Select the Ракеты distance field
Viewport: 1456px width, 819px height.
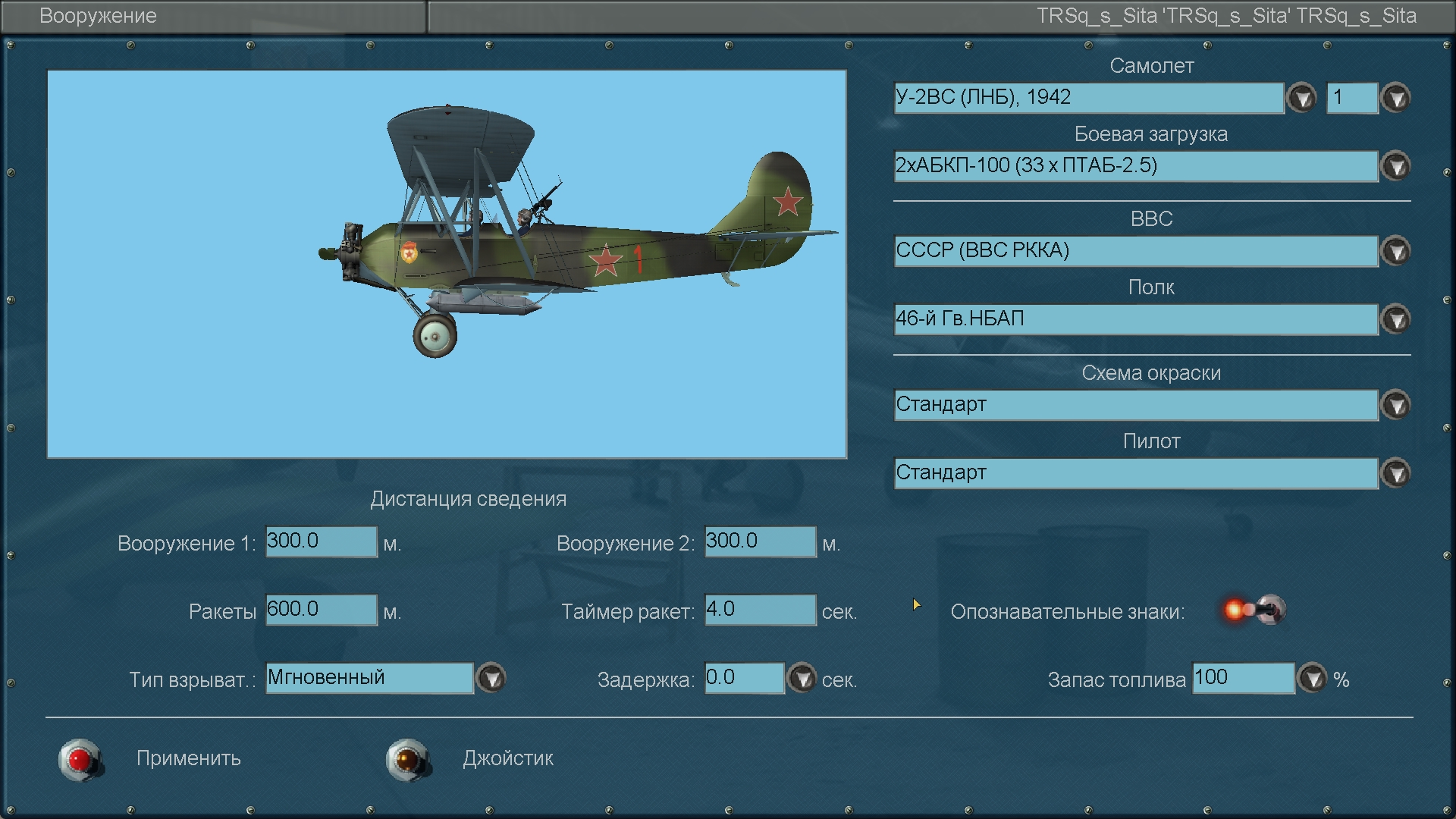click(321, 610)
